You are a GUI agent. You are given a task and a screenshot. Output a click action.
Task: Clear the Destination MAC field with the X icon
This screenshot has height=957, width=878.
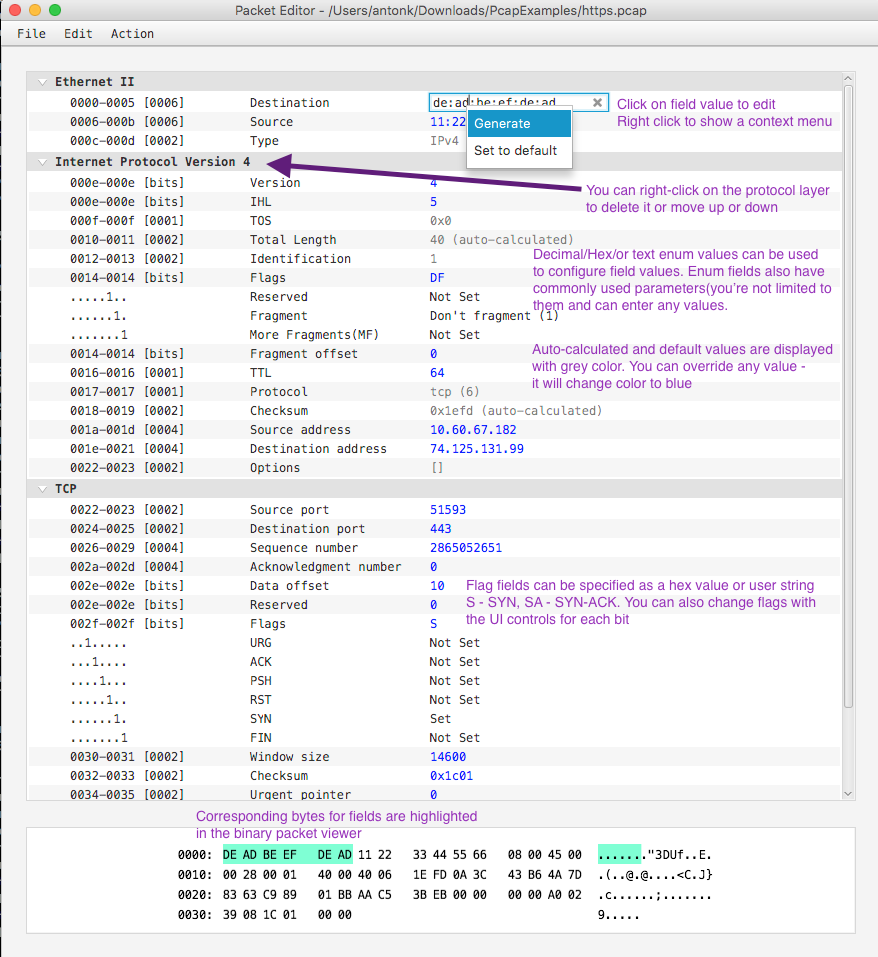(x=597, y=103)
